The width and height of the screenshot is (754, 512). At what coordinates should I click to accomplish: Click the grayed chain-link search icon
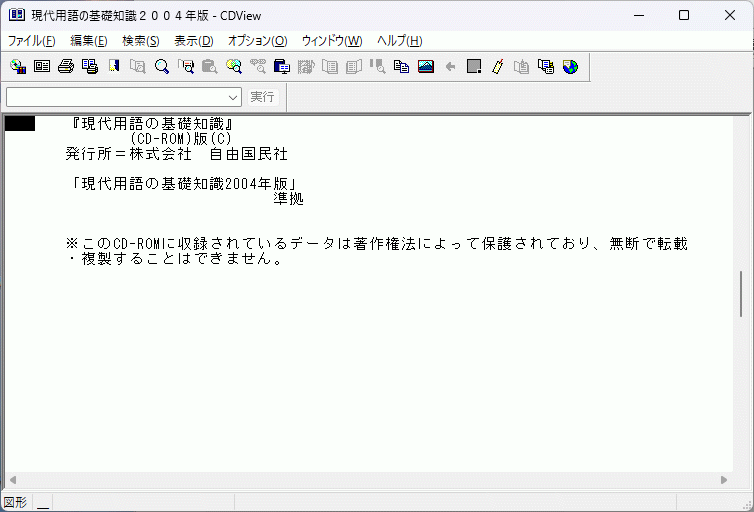(x=258, y=66)
